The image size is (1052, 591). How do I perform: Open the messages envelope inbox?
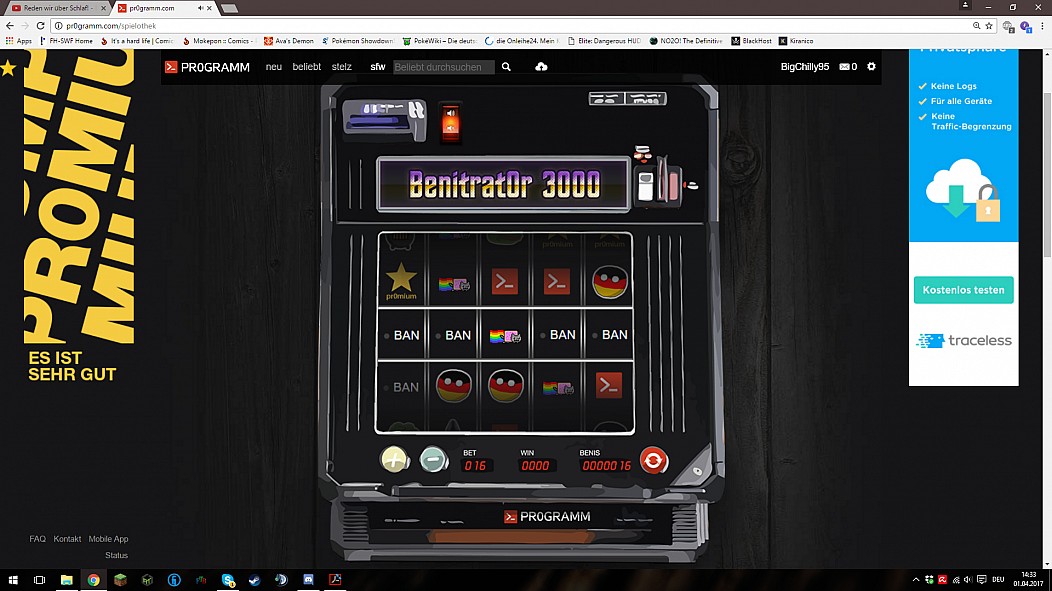tap(848, 67)
